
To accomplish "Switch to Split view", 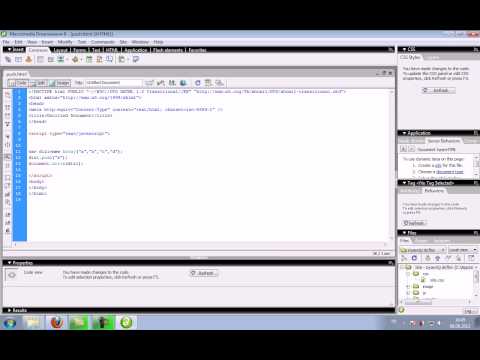I will tap(38, 83).
